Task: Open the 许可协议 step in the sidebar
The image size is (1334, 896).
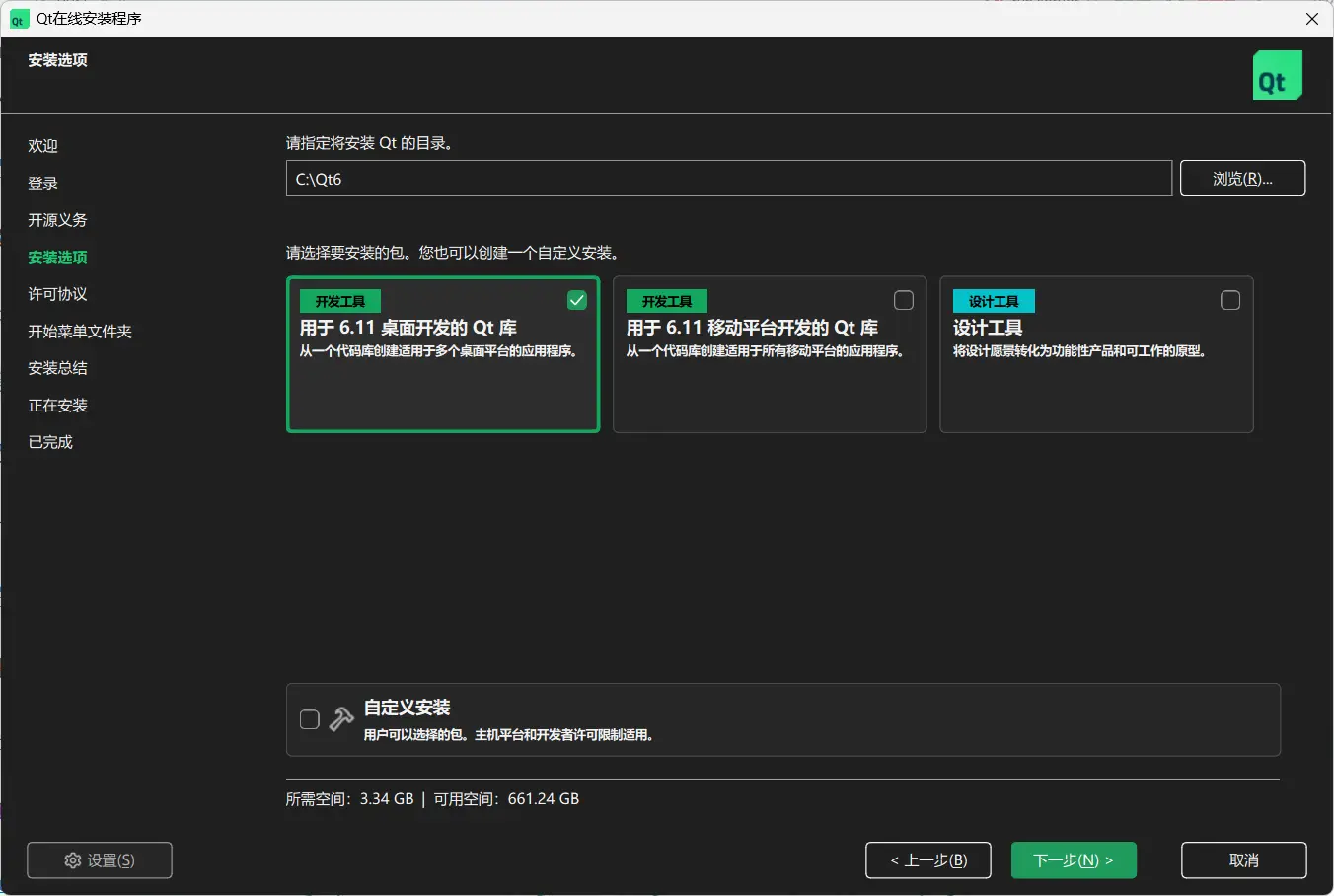Action: (x=58, y=294)
